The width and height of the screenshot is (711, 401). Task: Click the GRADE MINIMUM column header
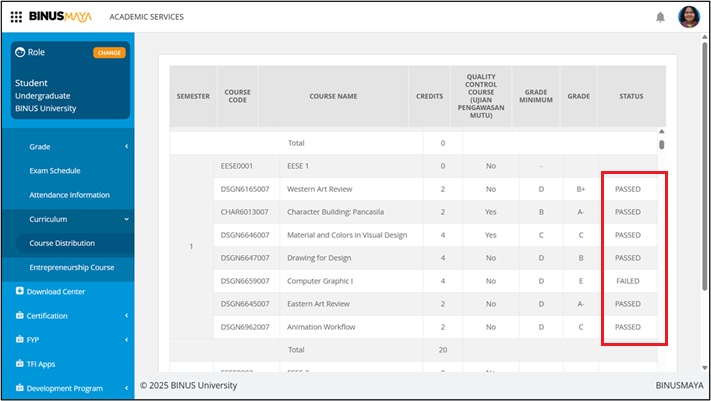536,96
